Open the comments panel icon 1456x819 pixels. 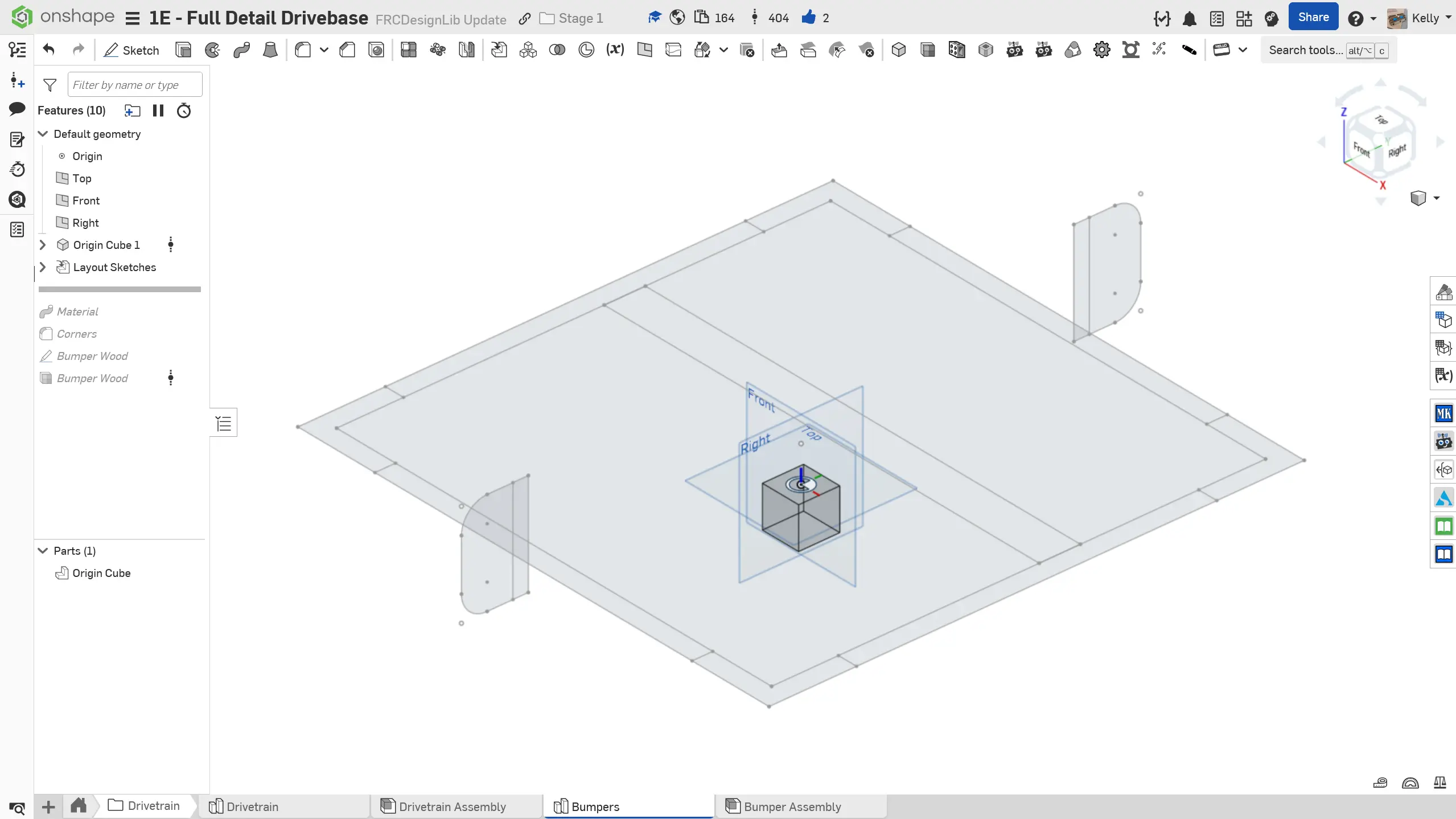tap(17, 109)
